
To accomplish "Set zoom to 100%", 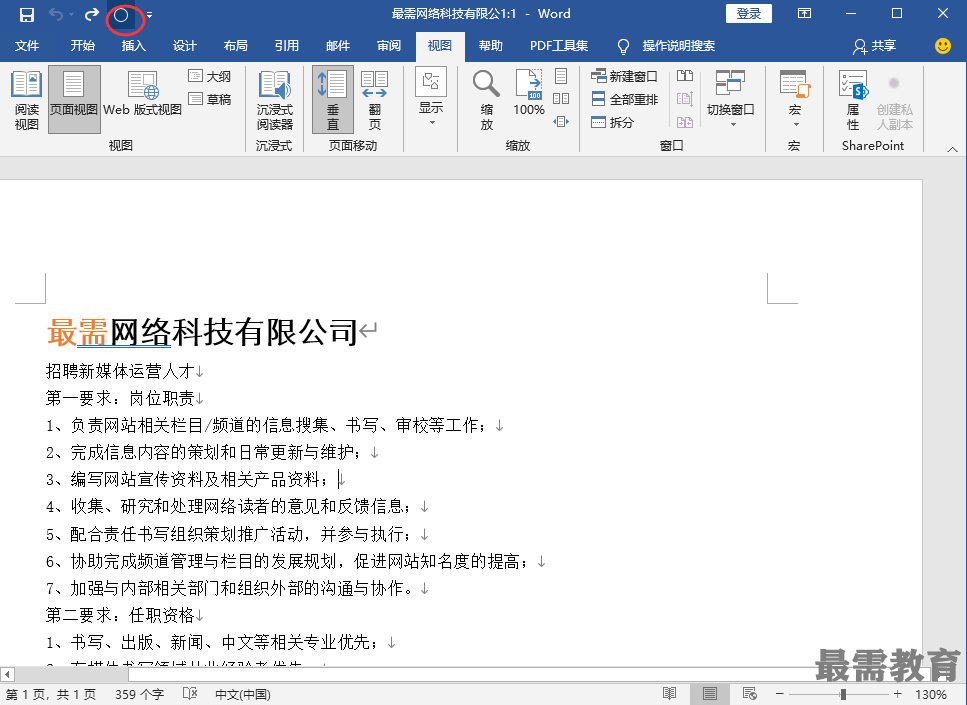I will (x=529, y=94).
